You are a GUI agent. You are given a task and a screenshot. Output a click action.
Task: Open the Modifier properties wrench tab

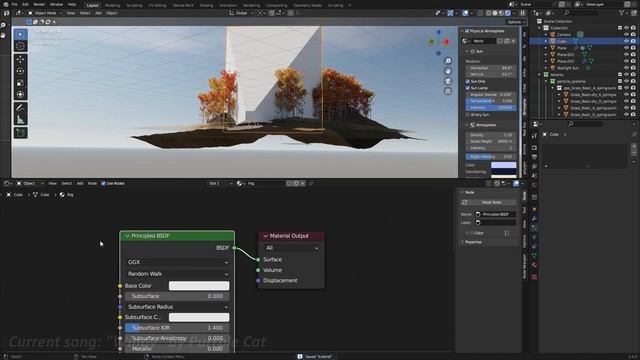[534, 219]
